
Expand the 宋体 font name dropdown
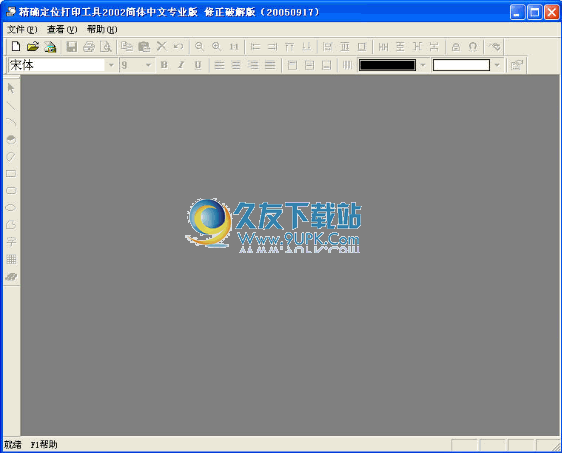coord(111,65)
